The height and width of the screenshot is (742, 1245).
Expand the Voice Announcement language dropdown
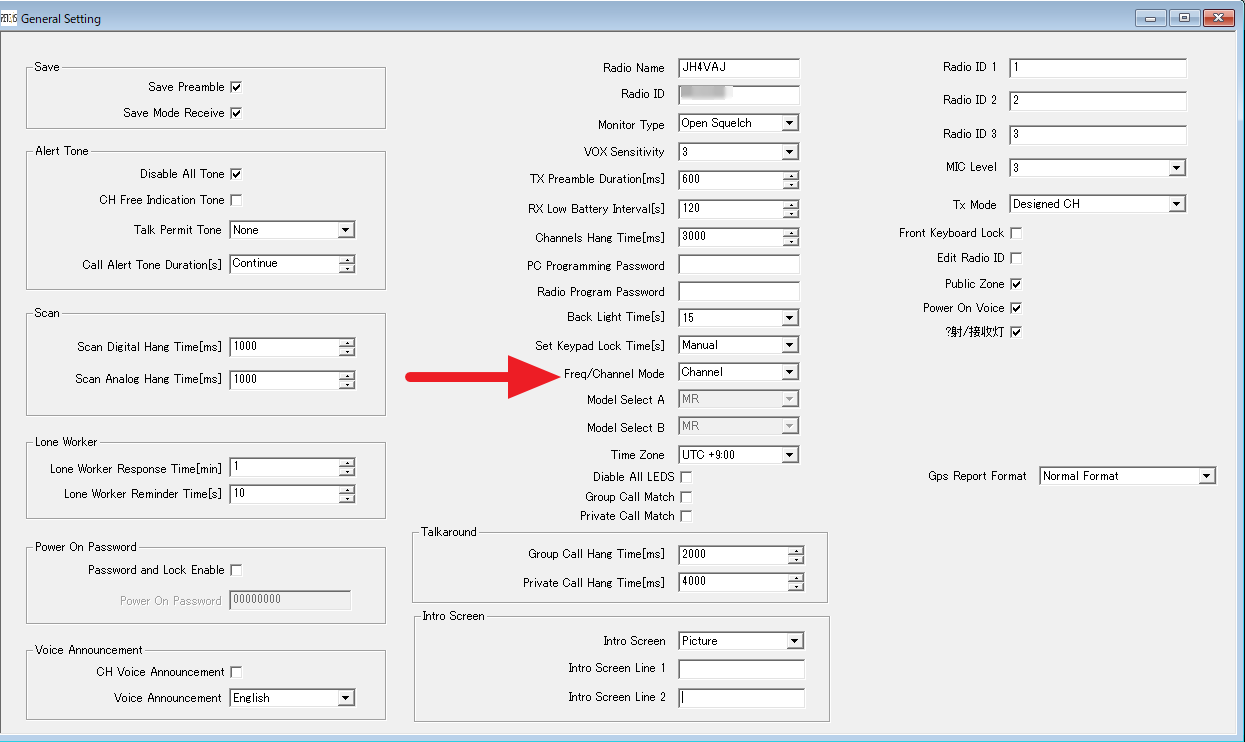pyautogui.click(x=345, y=698)
